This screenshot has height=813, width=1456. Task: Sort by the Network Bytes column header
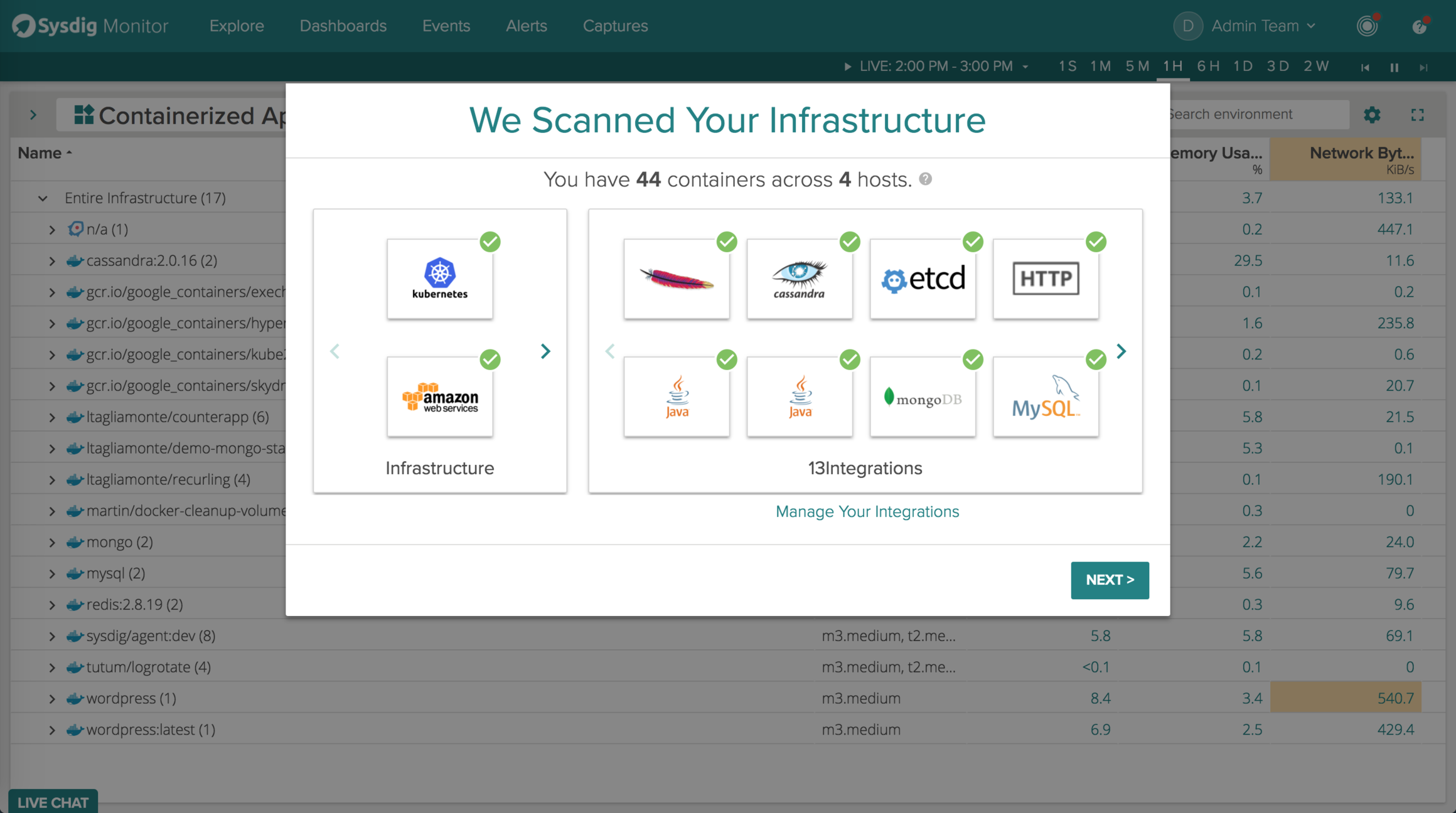[x=1346, y=159]
